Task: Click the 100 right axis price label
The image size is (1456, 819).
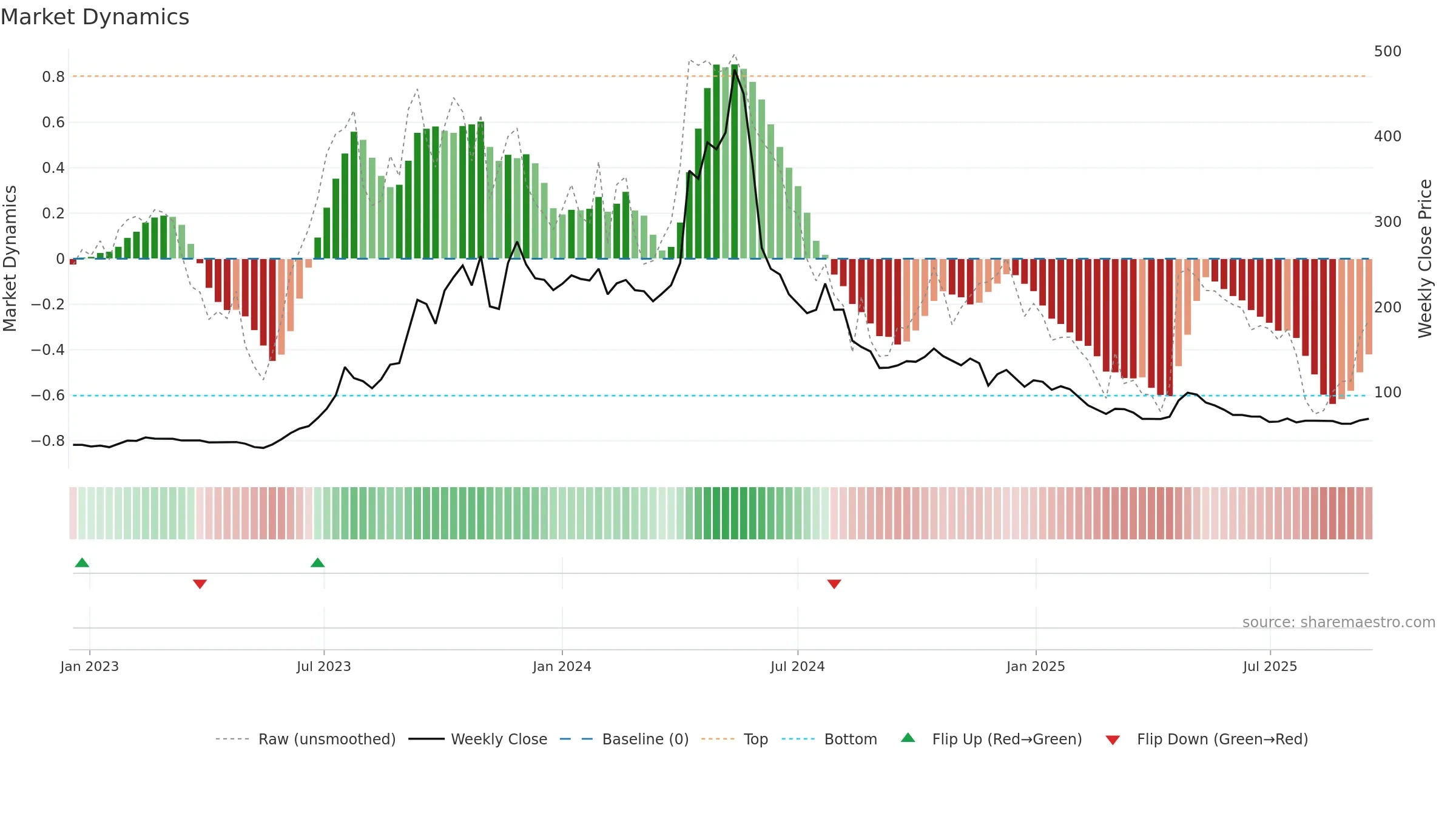Action: tap(1388, 392)
